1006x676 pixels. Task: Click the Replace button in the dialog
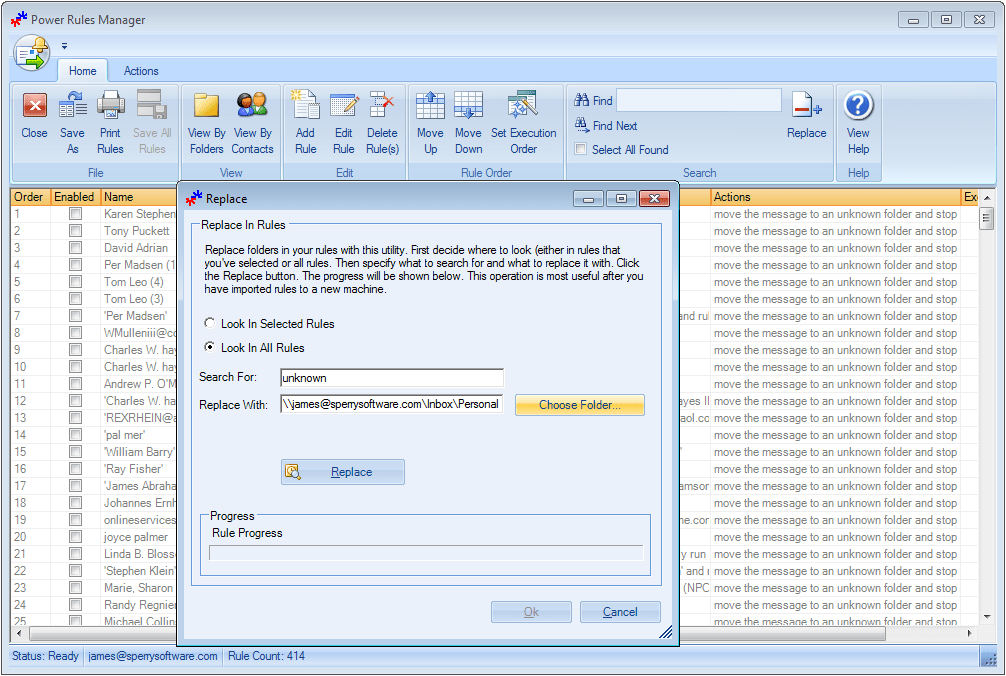343,471
